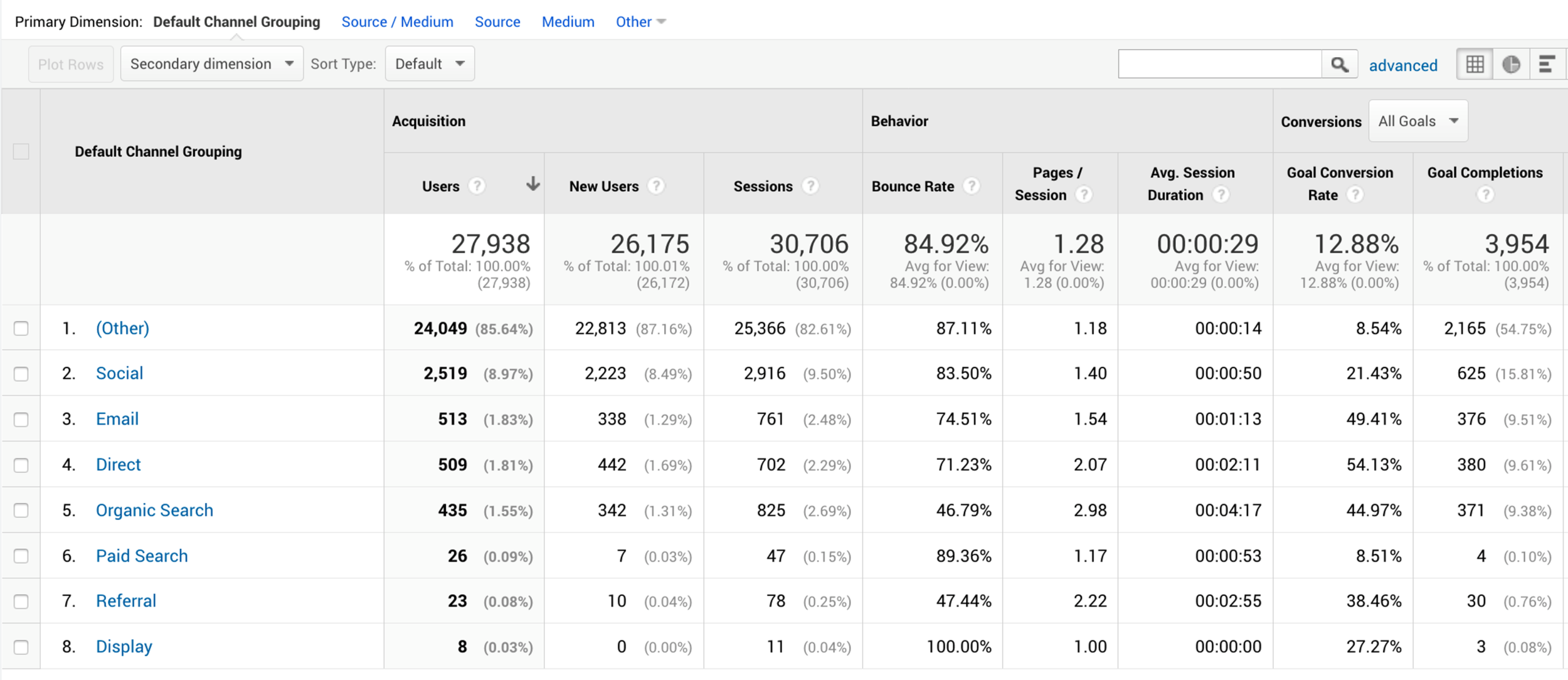The image size is (1568, 680).
Task: Toggle the select-all header checkbox
Action: click(21, 152)
